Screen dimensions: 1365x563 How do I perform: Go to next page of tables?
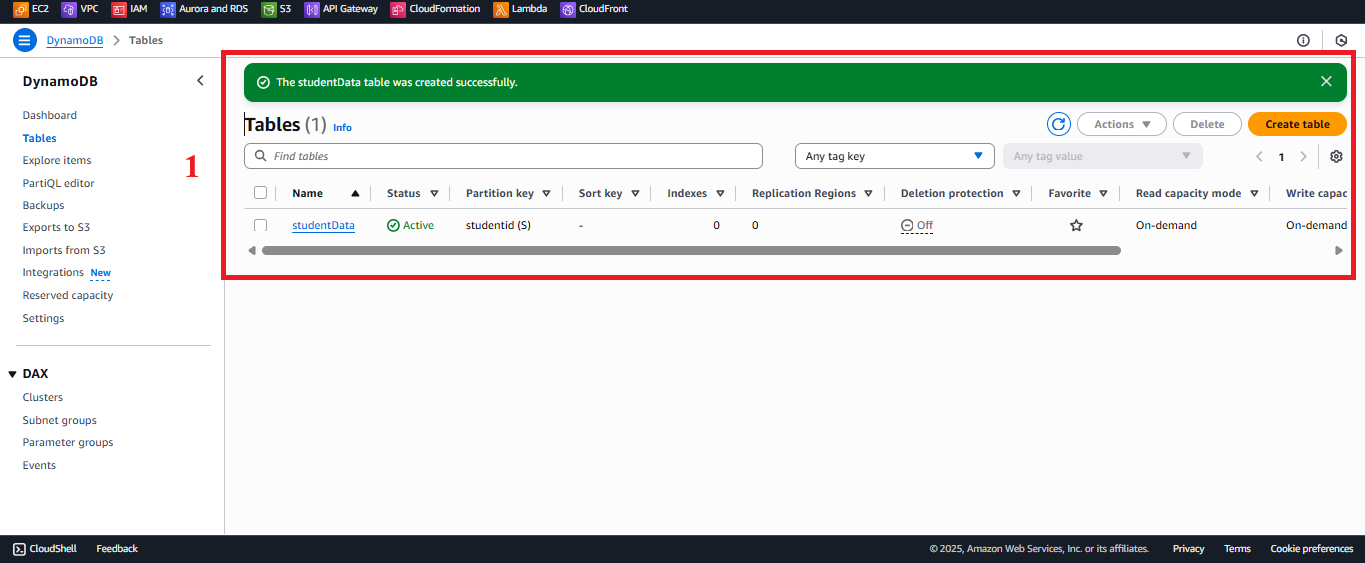coord(1303,157)
